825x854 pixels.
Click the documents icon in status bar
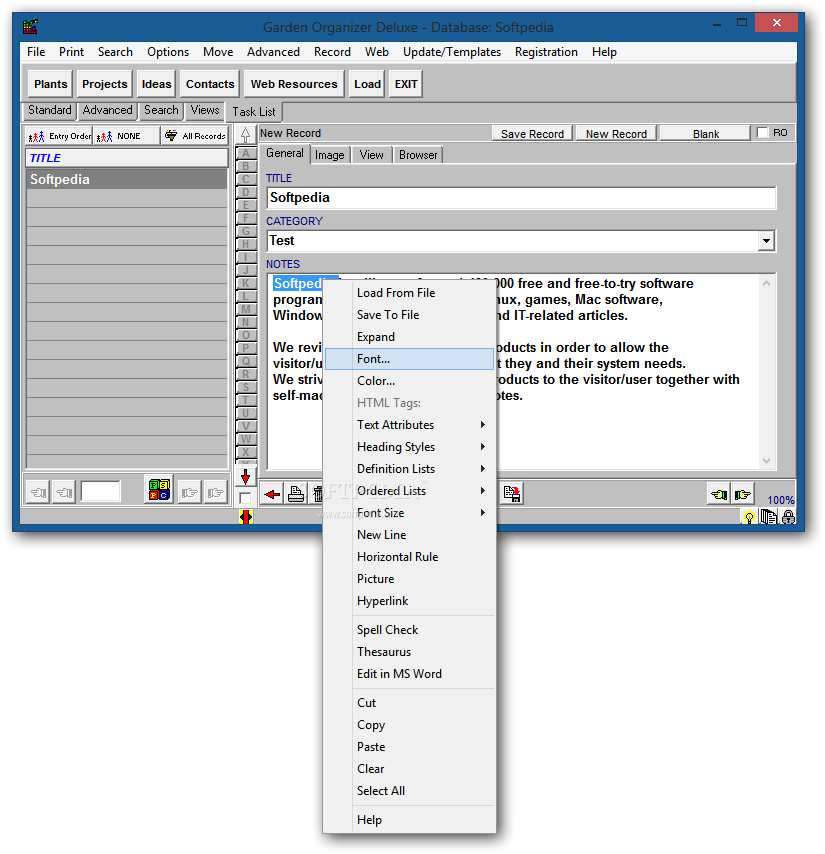(x=768, y=516)
